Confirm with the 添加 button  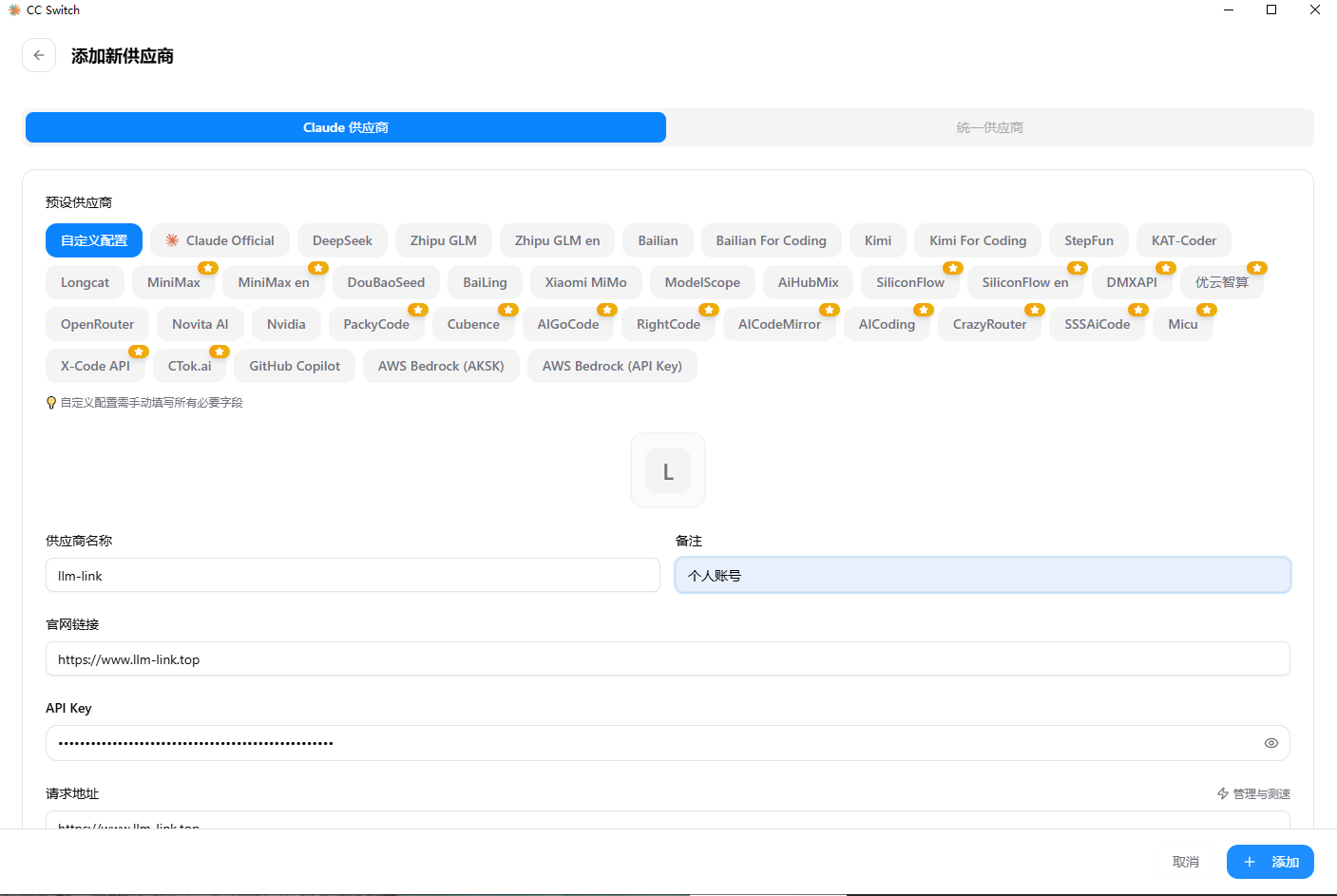point(1270,862)
